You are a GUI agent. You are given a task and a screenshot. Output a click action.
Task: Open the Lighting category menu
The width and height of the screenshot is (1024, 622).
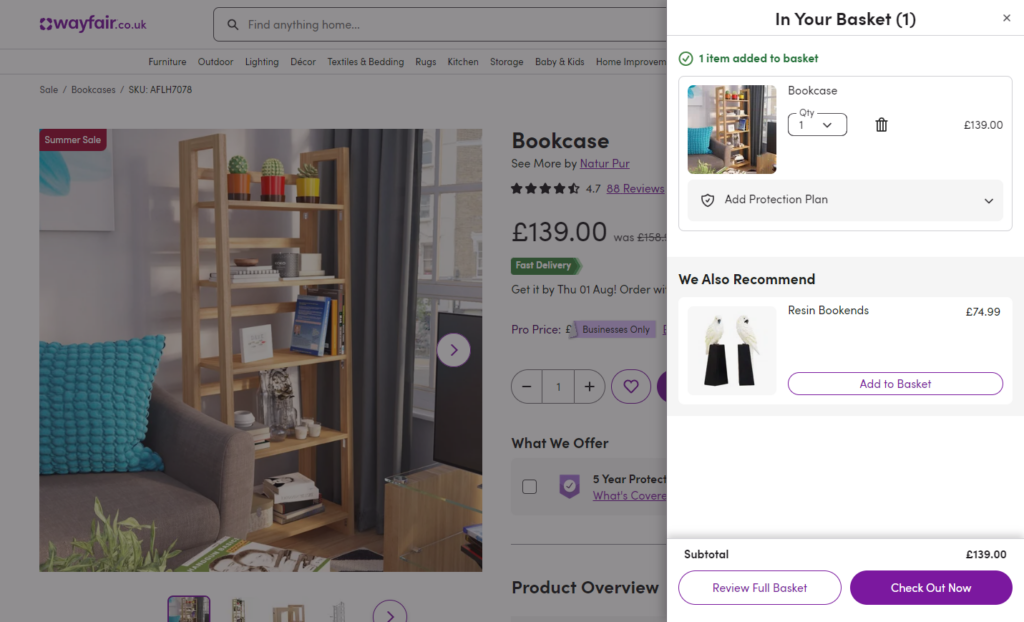coord(262,61)
